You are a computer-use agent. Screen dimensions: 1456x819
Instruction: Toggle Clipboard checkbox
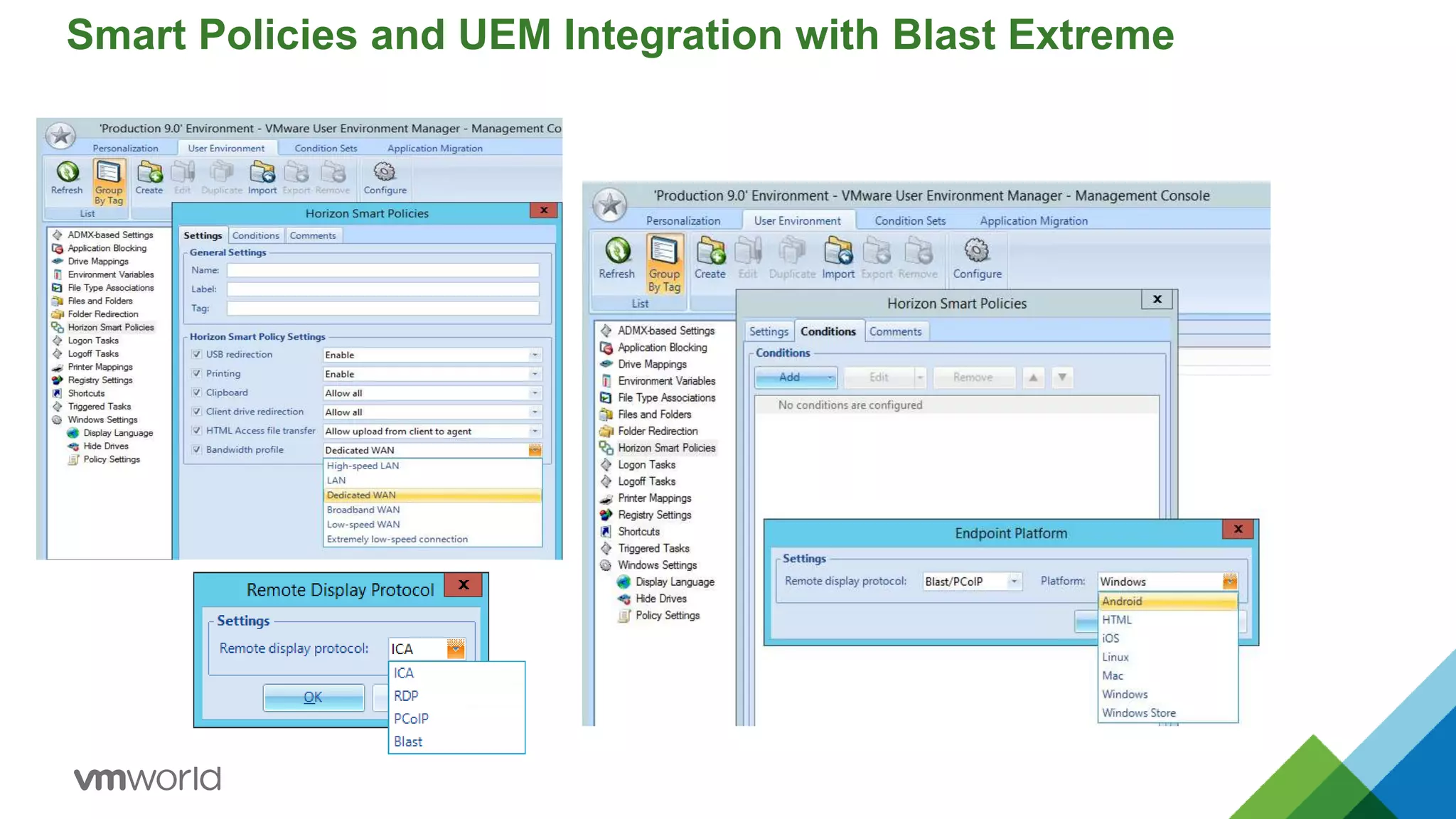tap(197, 392)
